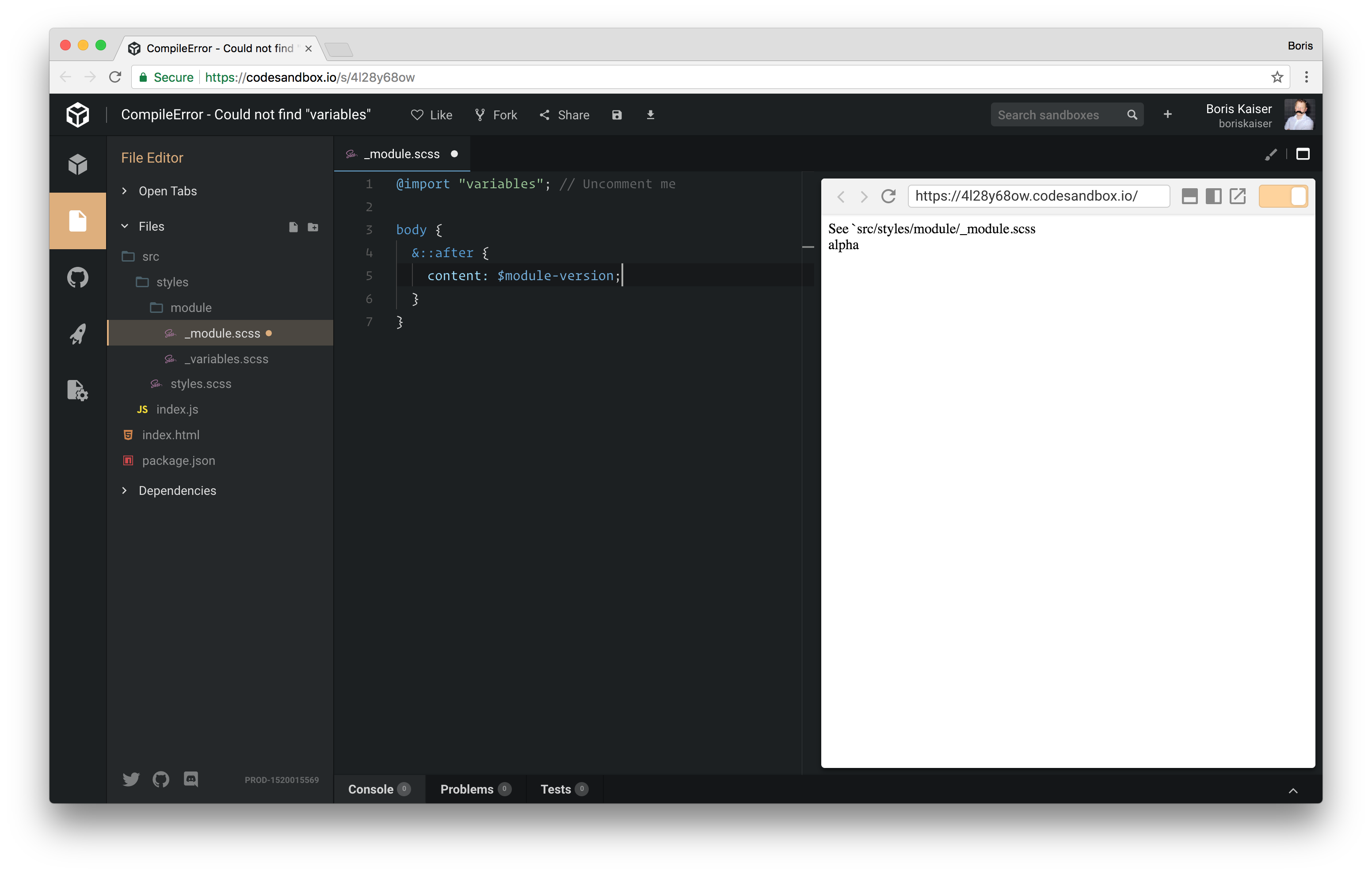Image resolution: width=1372 pixels, height=874 pixels.
Task: Click the new folder icon in Files
Action: coord(313,227)
